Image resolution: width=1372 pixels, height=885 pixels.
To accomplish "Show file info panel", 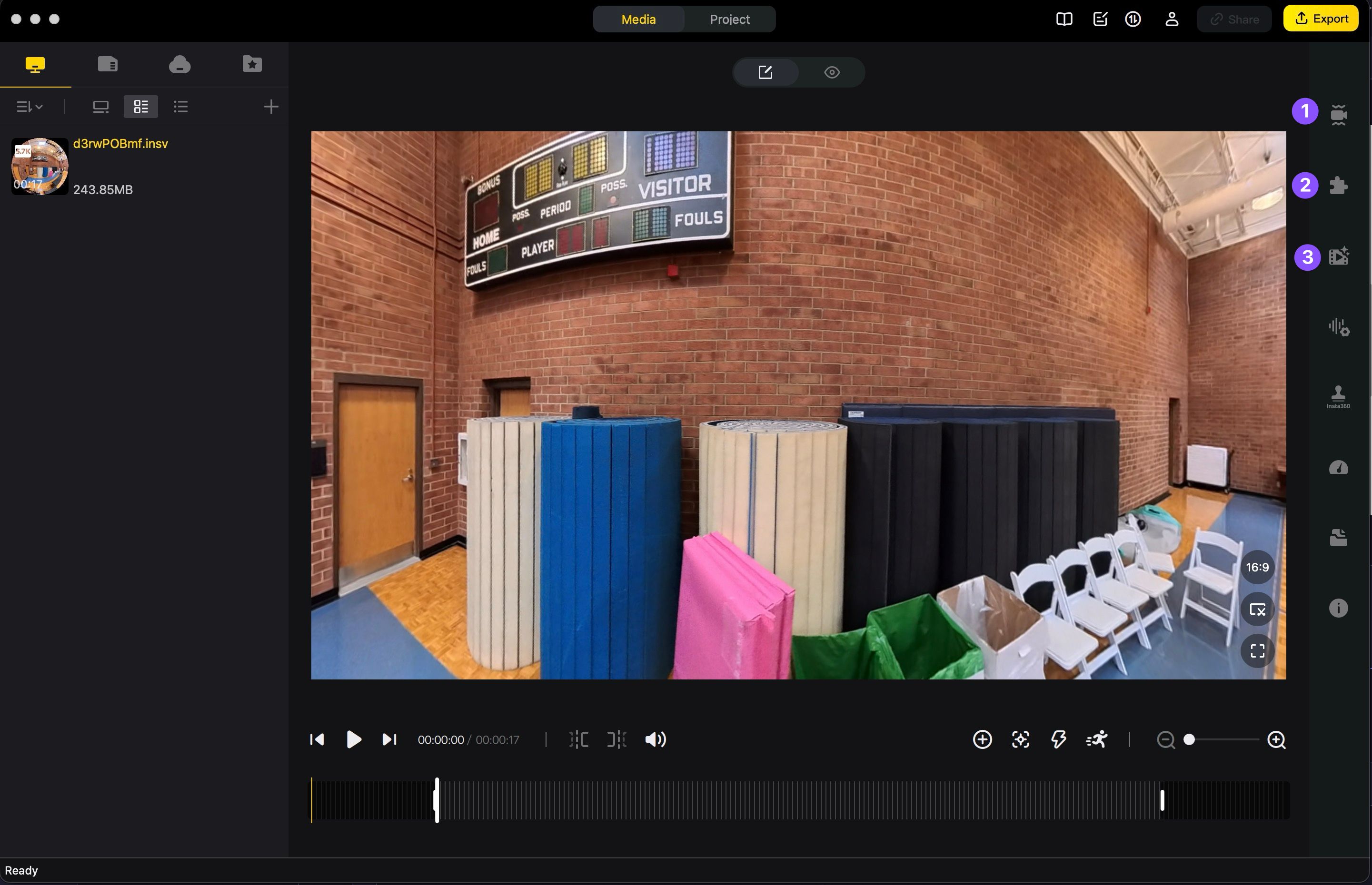I will click(1338, 608).
